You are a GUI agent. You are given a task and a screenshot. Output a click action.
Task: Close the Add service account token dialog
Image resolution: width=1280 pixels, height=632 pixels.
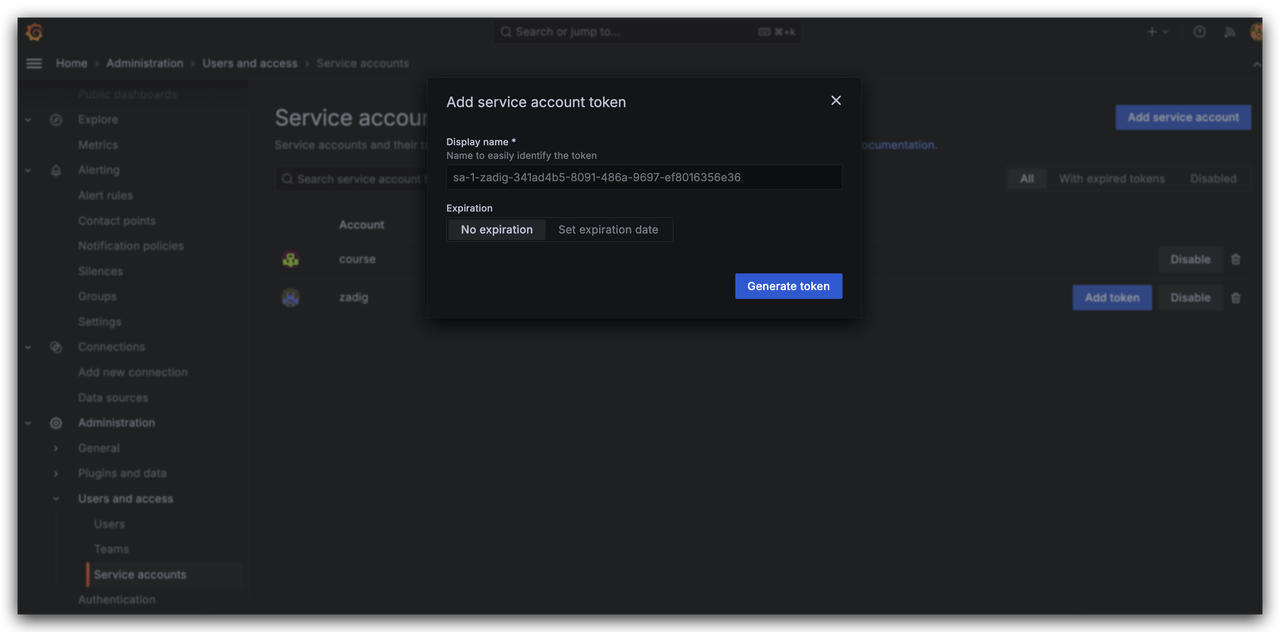[x=836, y=100]
